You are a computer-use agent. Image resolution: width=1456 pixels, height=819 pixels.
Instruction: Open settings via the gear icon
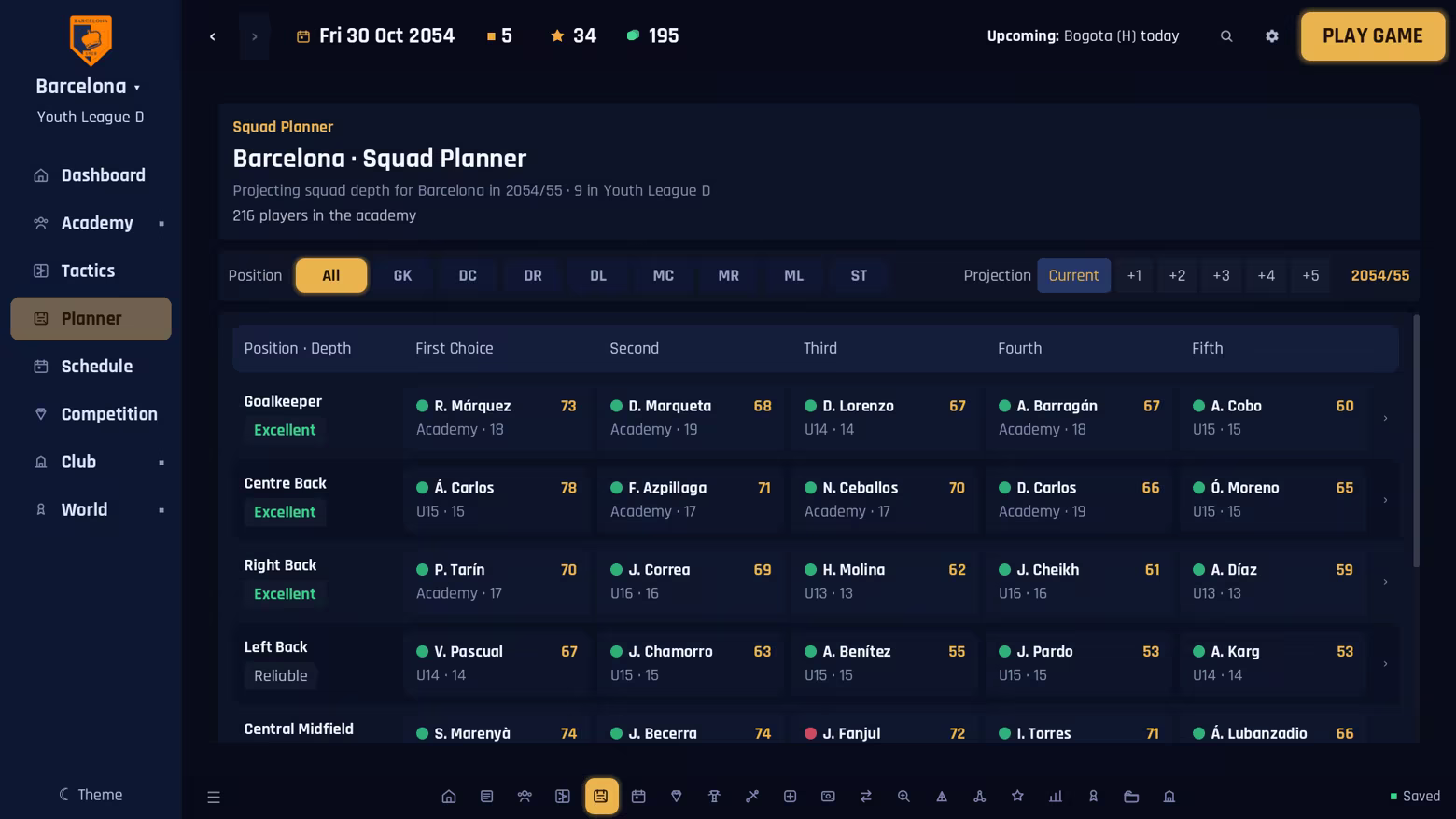pyautogui.click(x=1272, y=36)
